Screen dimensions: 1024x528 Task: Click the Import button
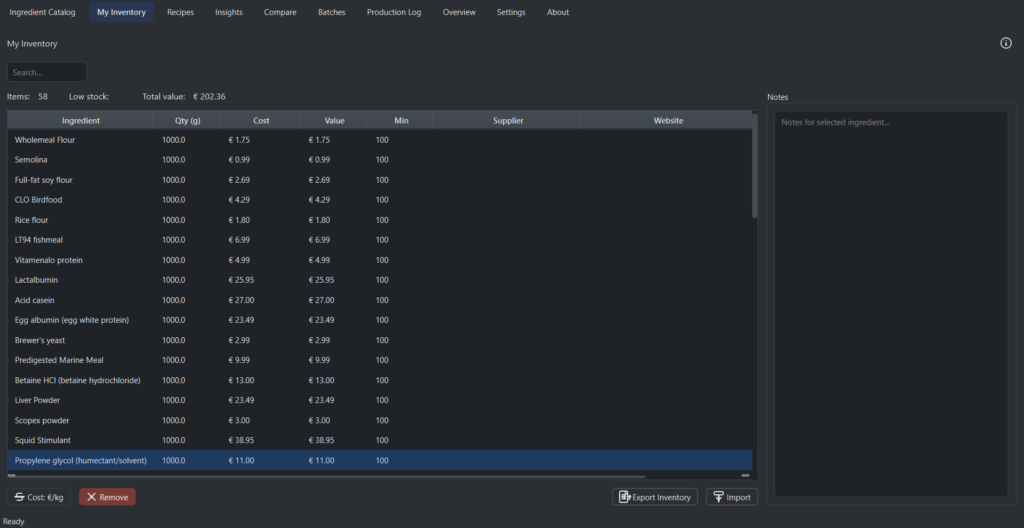click(x=732, y=497)
